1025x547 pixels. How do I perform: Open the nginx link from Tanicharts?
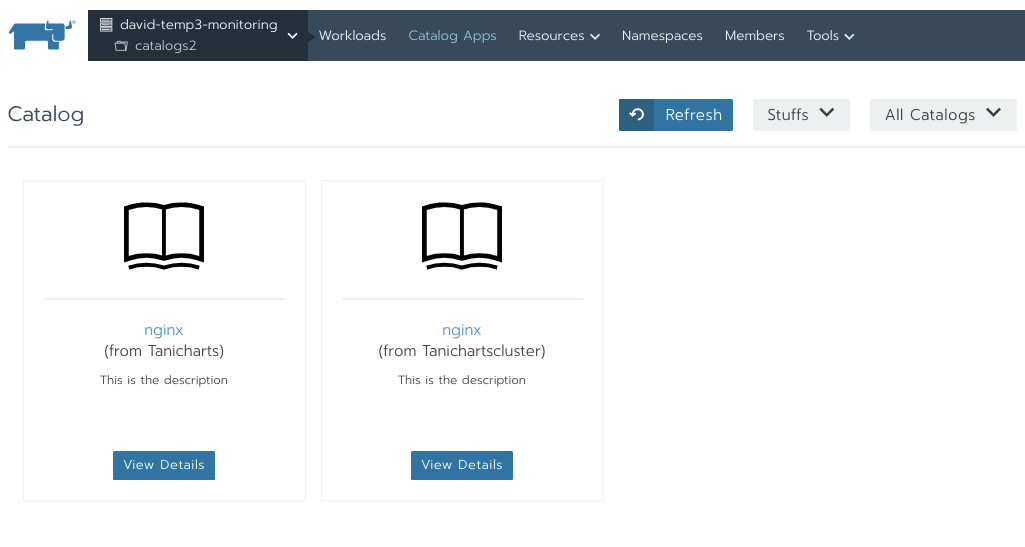click(163, 331)
